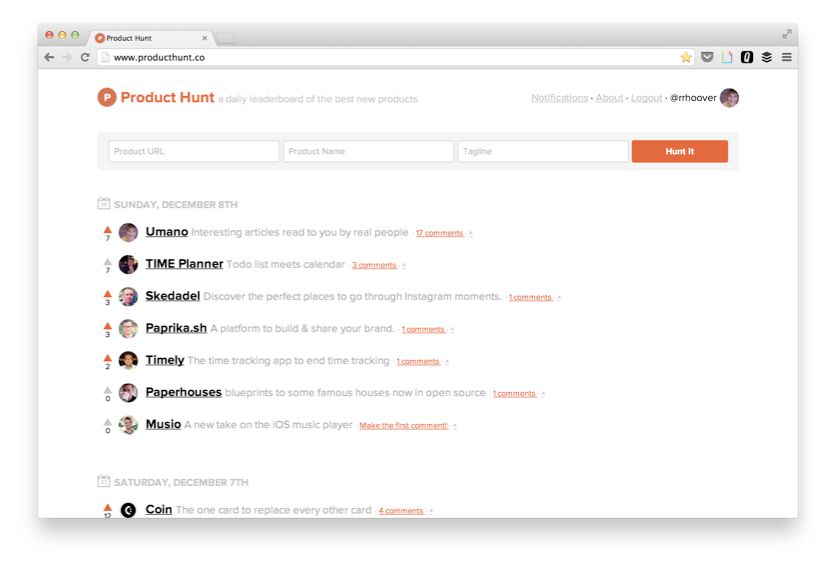Image resolution: width=835 pixels, height=569 pixels.
Task: Click the browser back arrow
Action: 49,57
